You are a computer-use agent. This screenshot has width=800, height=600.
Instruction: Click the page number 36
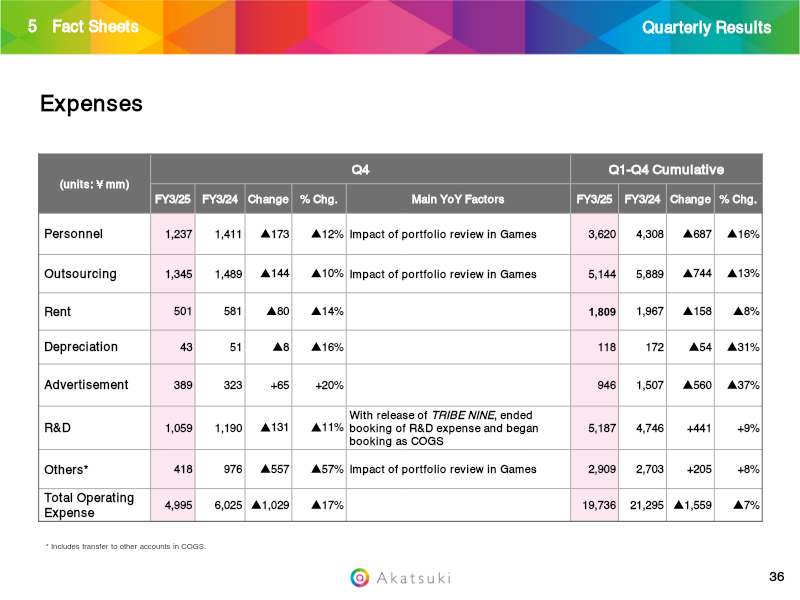click(x=776, y=577)
